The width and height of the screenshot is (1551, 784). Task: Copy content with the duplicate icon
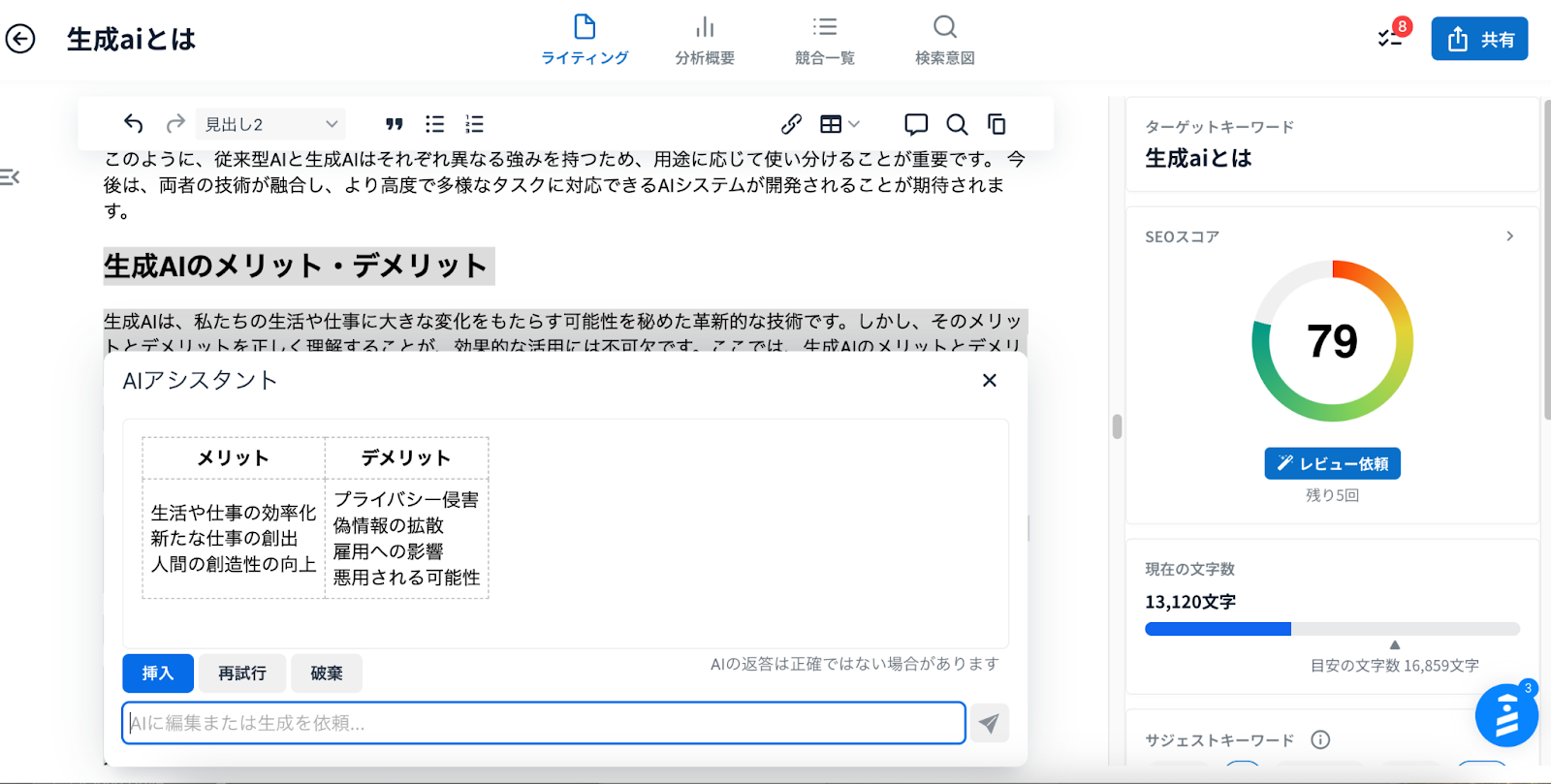tap(997, 124)
